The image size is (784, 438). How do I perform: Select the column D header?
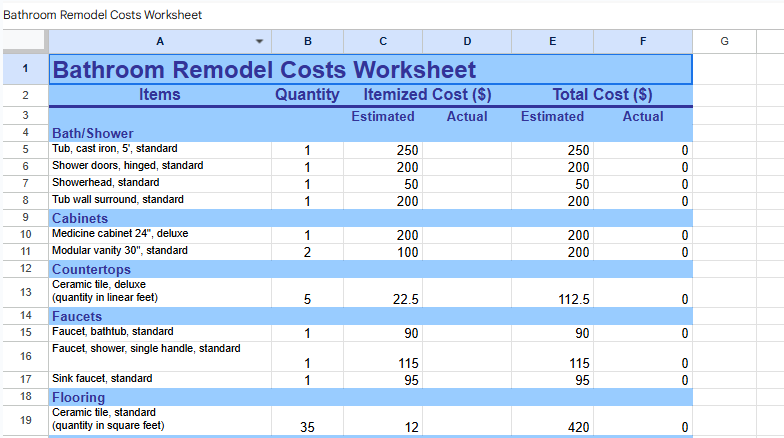(x=467, y=41)
